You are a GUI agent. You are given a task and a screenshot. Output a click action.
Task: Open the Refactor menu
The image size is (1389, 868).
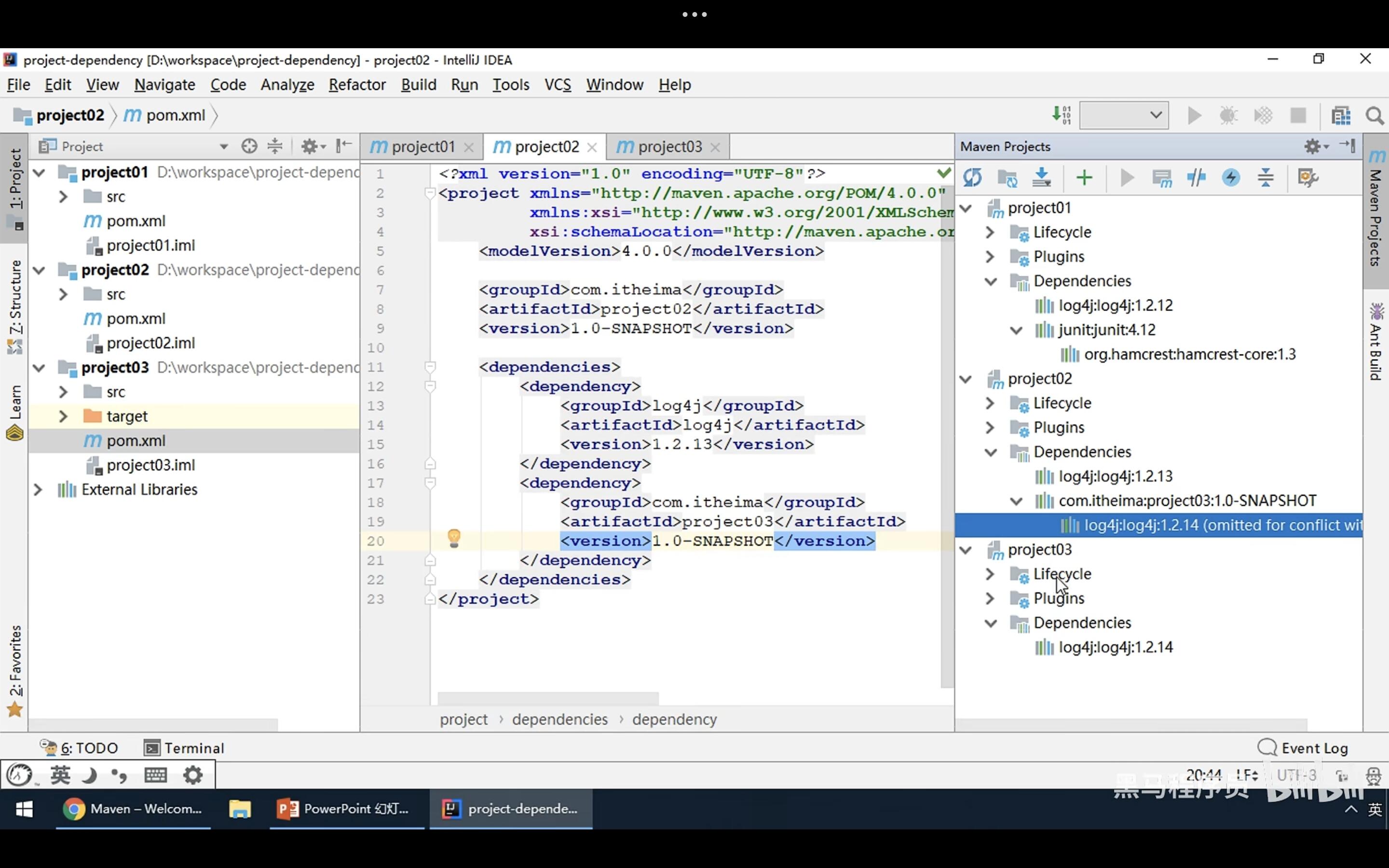pyautogui.click(x=357, y=84)
